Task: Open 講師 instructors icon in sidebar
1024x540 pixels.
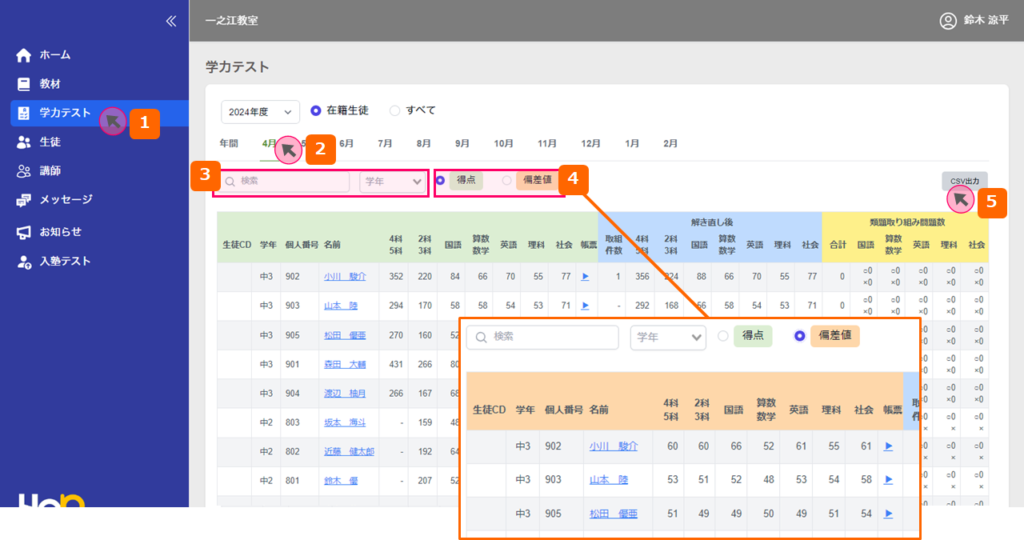Action: coord(24,171)
